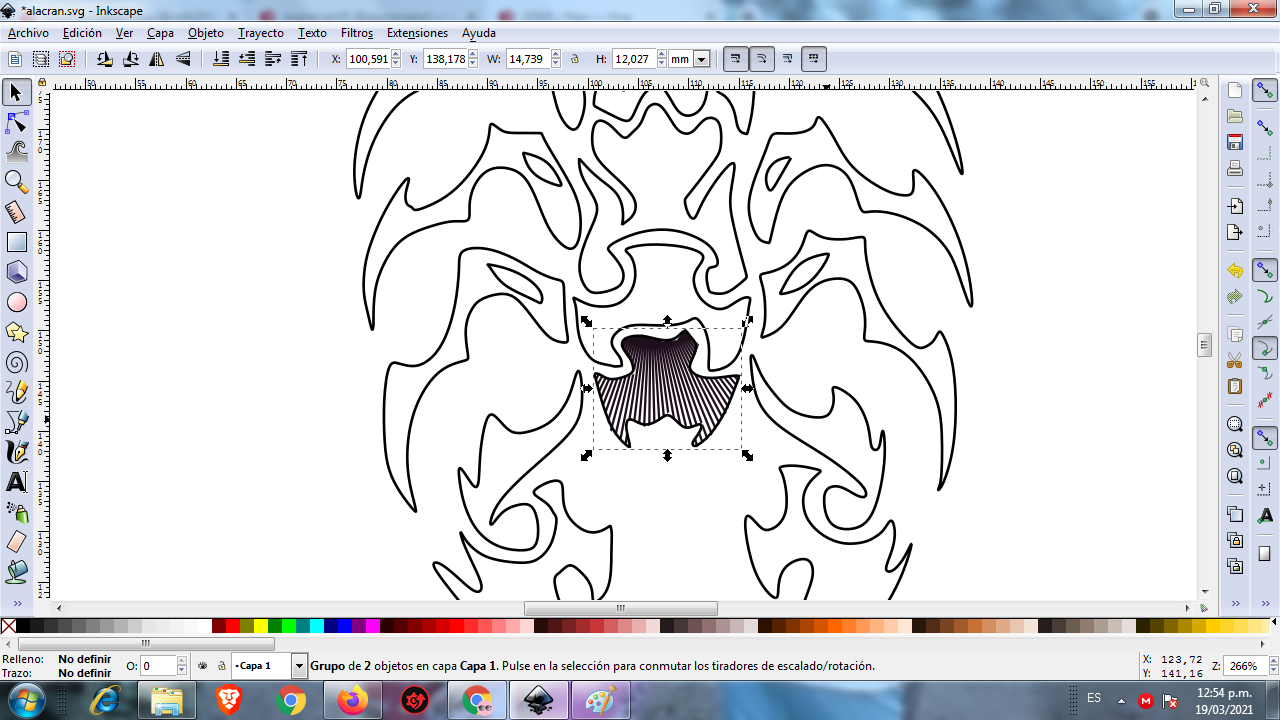Click the Save document icon
1280x720 pixels.
tap(1235, 142)
